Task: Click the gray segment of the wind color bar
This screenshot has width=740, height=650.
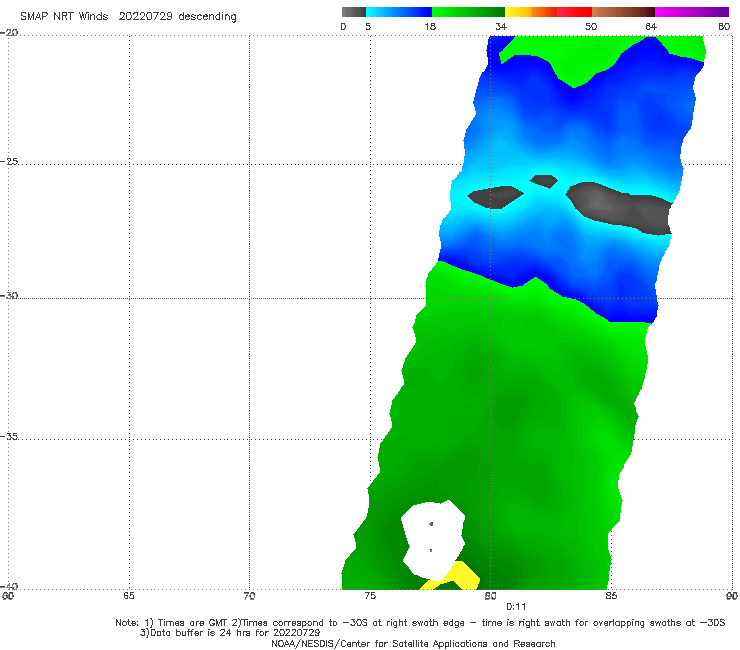Action: [354, 12]
